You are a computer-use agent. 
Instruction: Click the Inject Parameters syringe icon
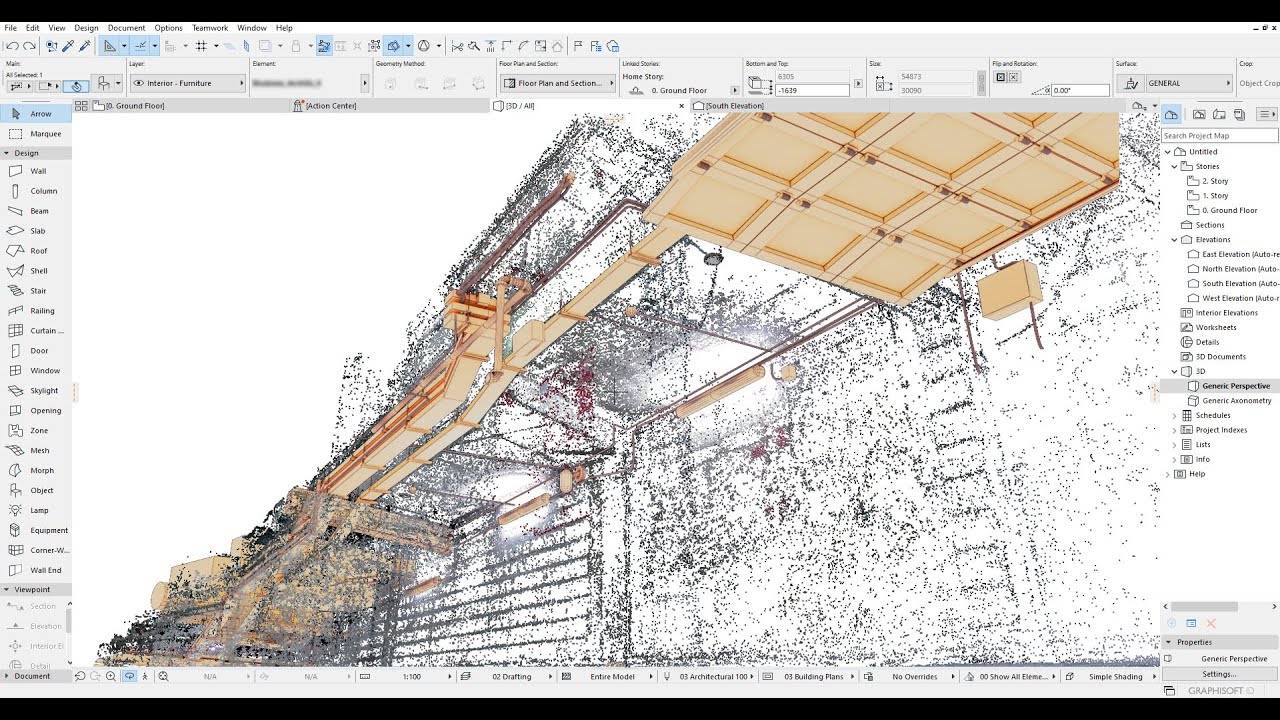(85, 46)
